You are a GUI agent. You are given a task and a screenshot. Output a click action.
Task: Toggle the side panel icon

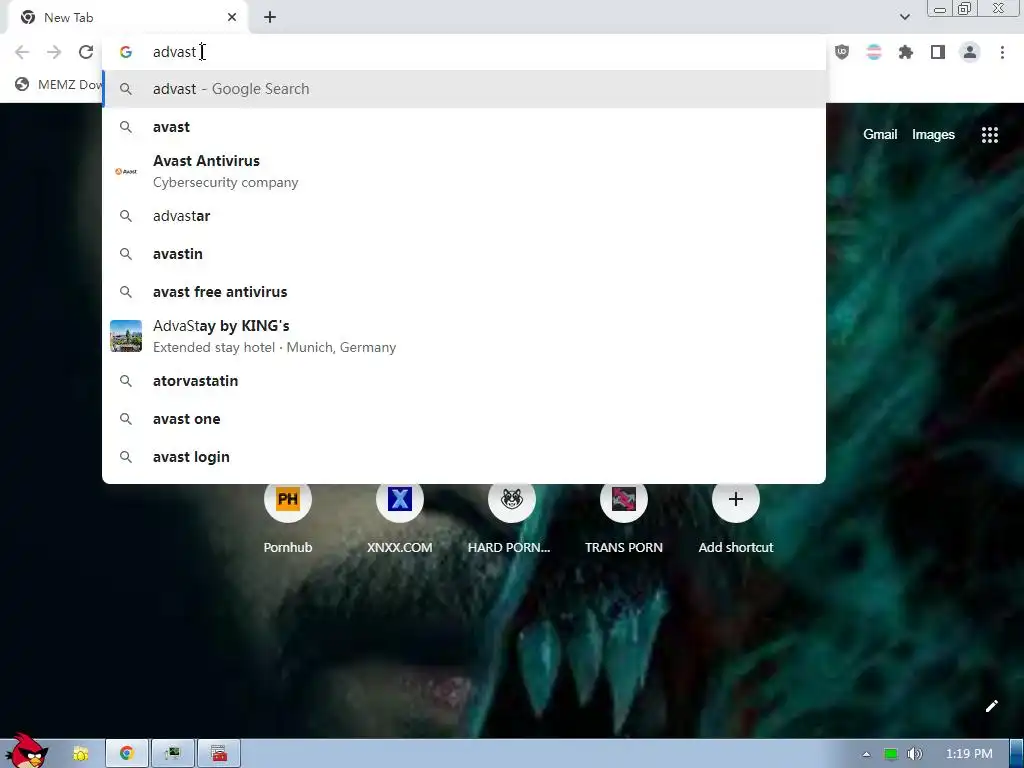click(x=938, y=52)
